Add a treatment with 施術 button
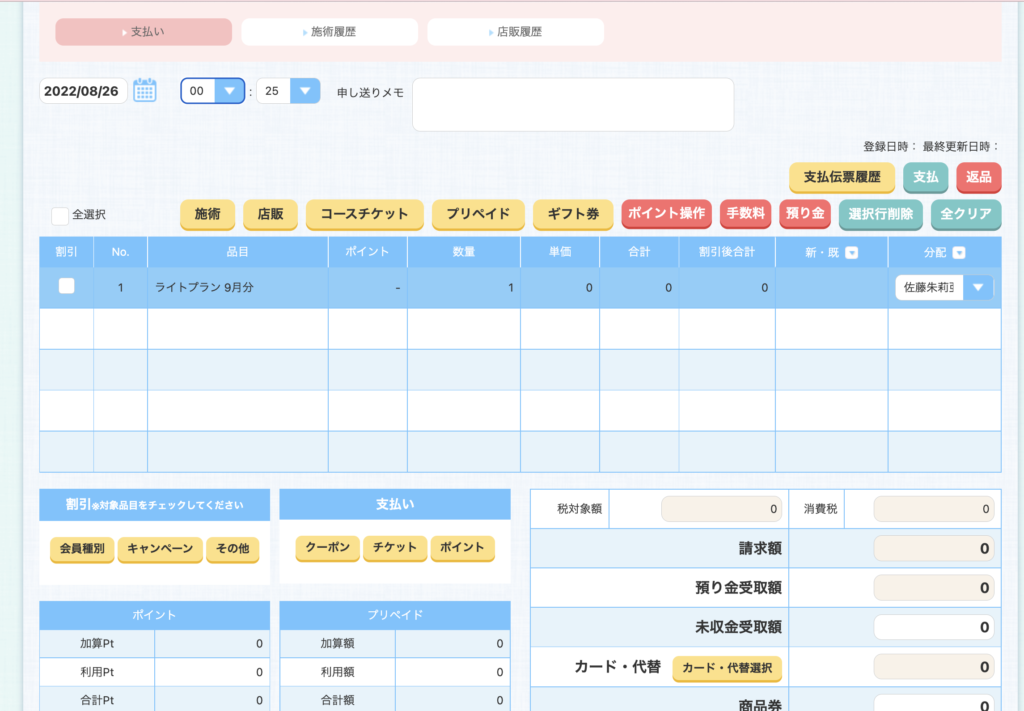The height and width of the screenshot is (711, 1024). click(207, 214)
